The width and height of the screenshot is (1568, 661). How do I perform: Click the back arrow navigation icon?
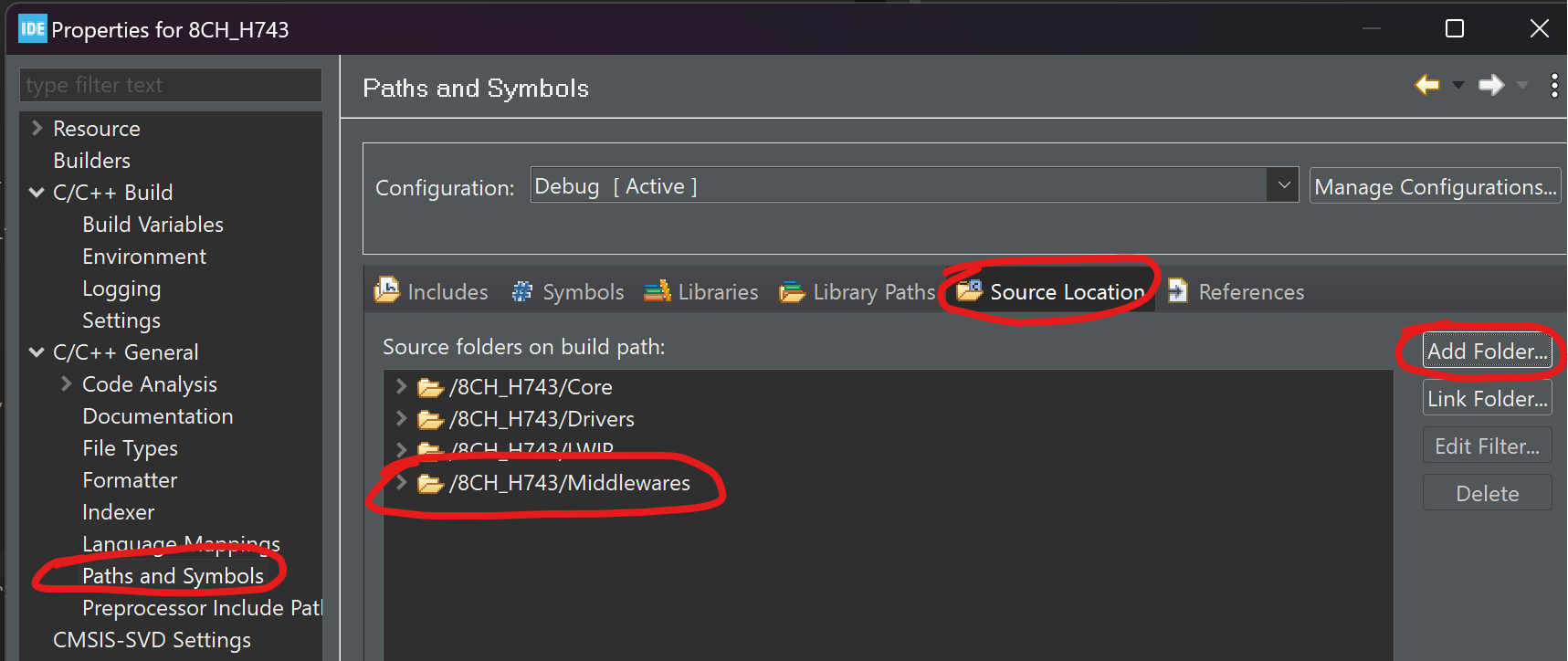coord(1426,86)
